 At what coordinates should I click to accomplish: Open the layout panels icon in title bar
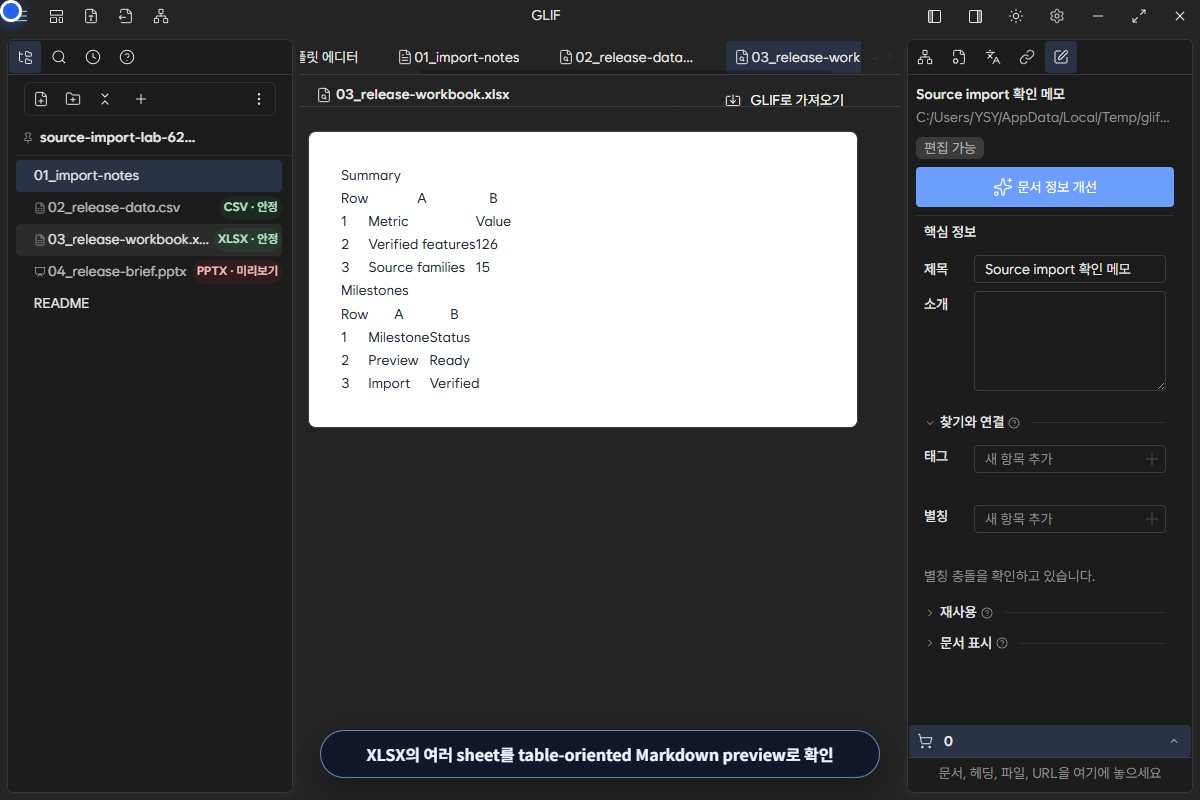pyautogui.click(x=57, y=16)
